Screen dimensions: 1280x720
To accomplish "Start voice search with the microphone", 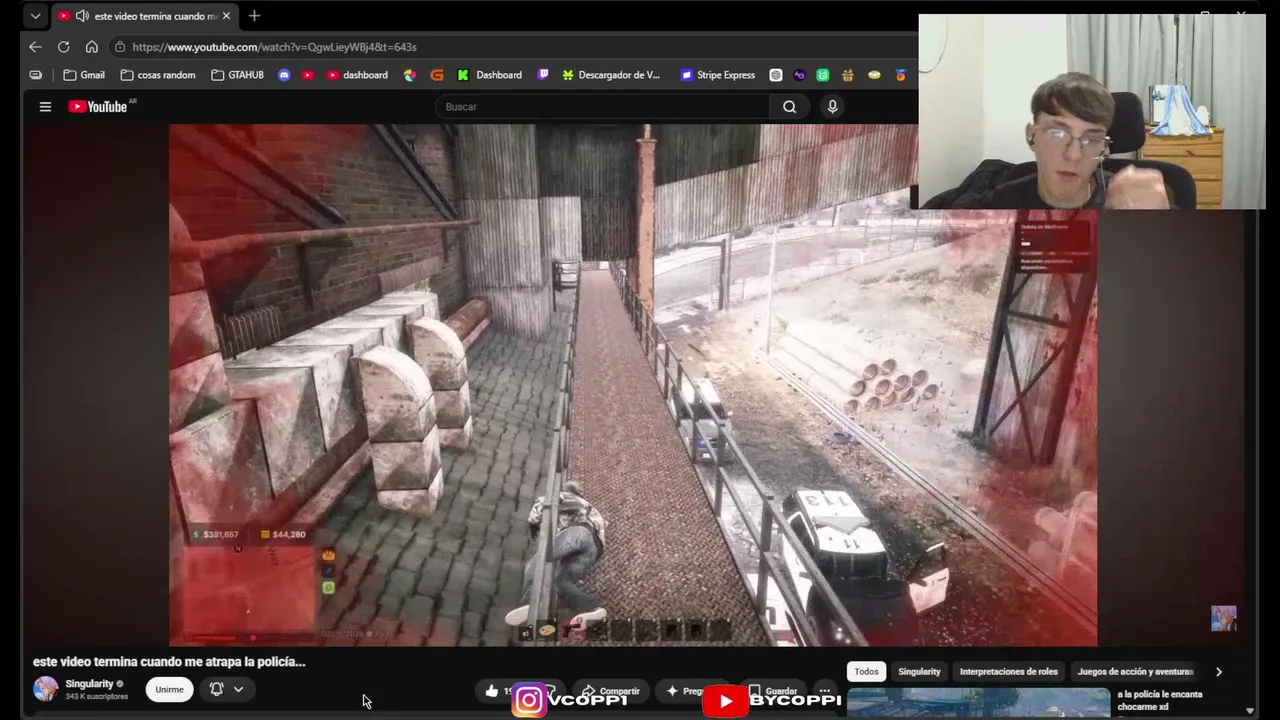I will click(832, 107).
